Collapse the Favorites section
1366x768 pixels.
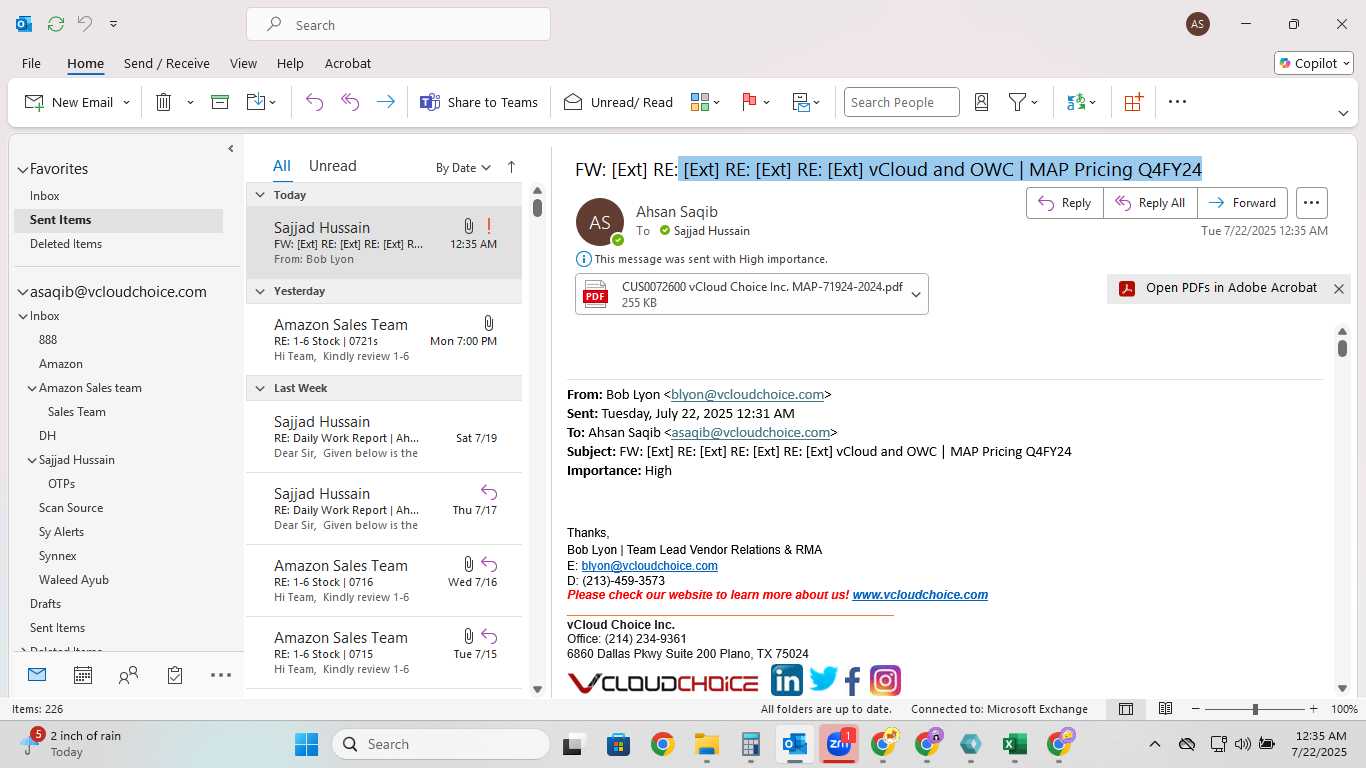click(x=22, y=170)
